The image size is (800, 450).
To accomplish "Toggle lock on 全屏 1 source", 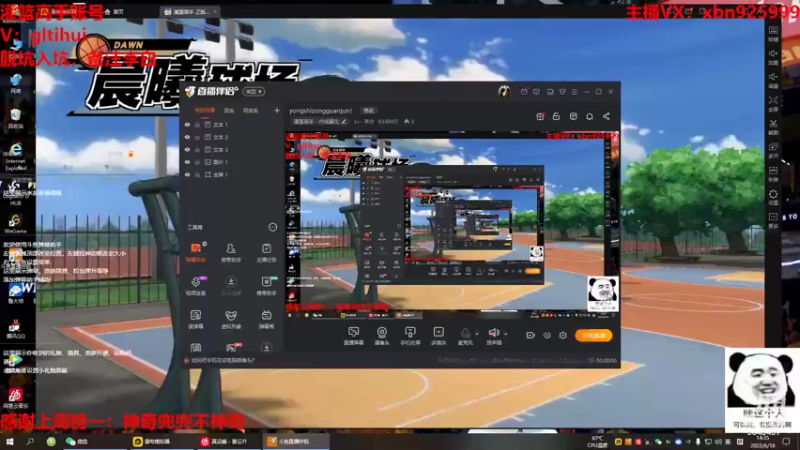I will pyautogui.click(x=197, y=174).
